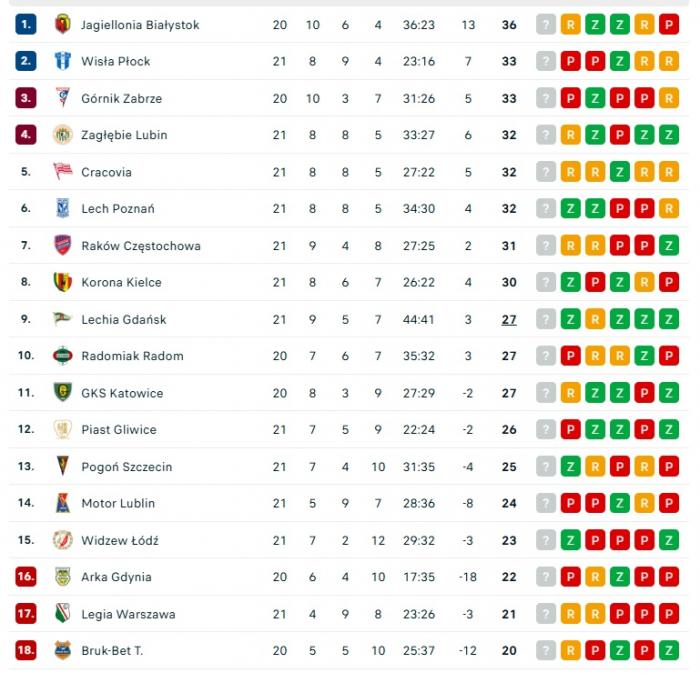Open the Bruk-Bet T. club crest
The height and width of the screenshot is (673, 700).
pos(63,651)
